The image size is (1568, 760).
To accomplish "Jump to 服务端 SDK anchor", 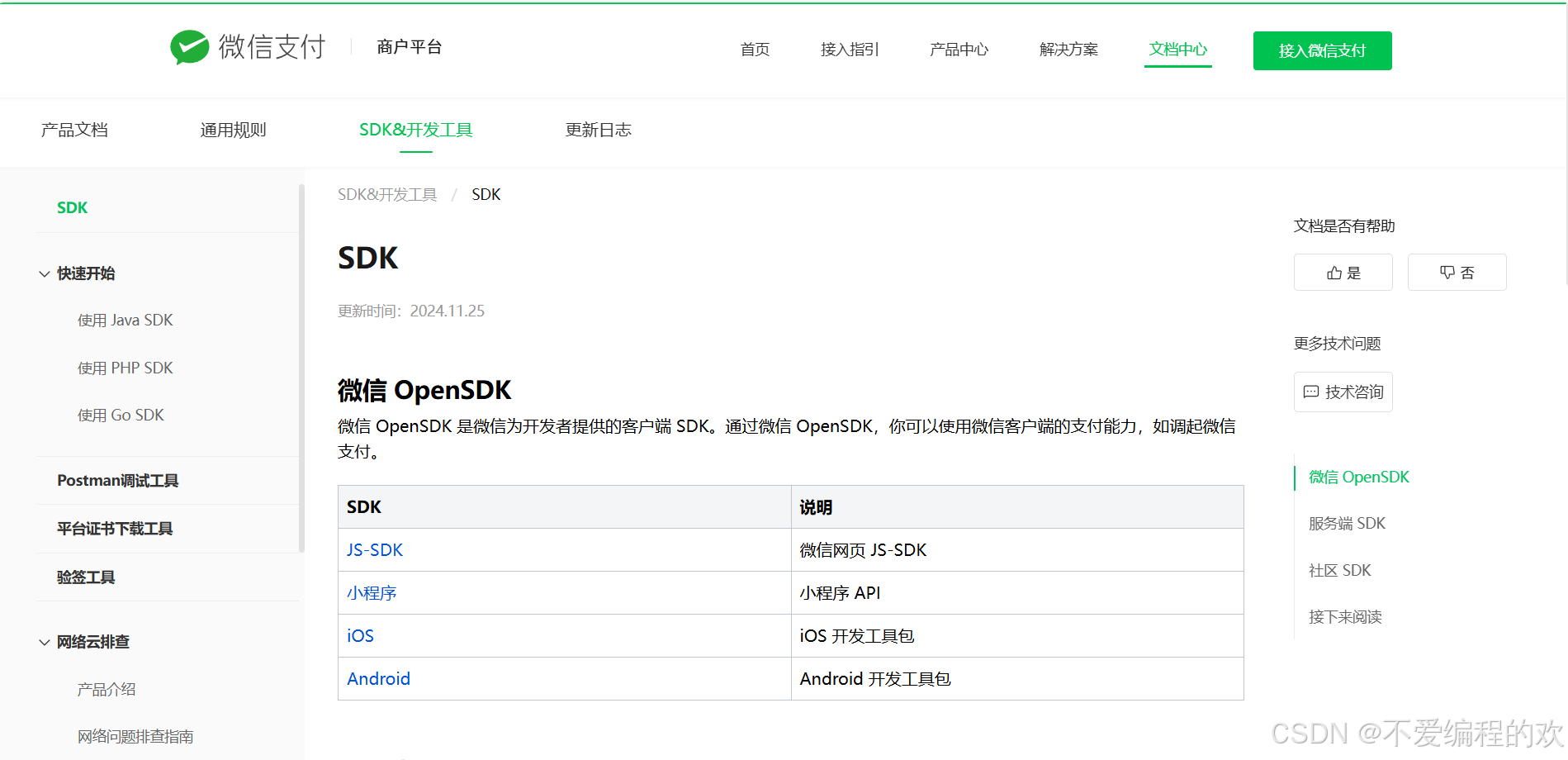I will point(1347,524).
